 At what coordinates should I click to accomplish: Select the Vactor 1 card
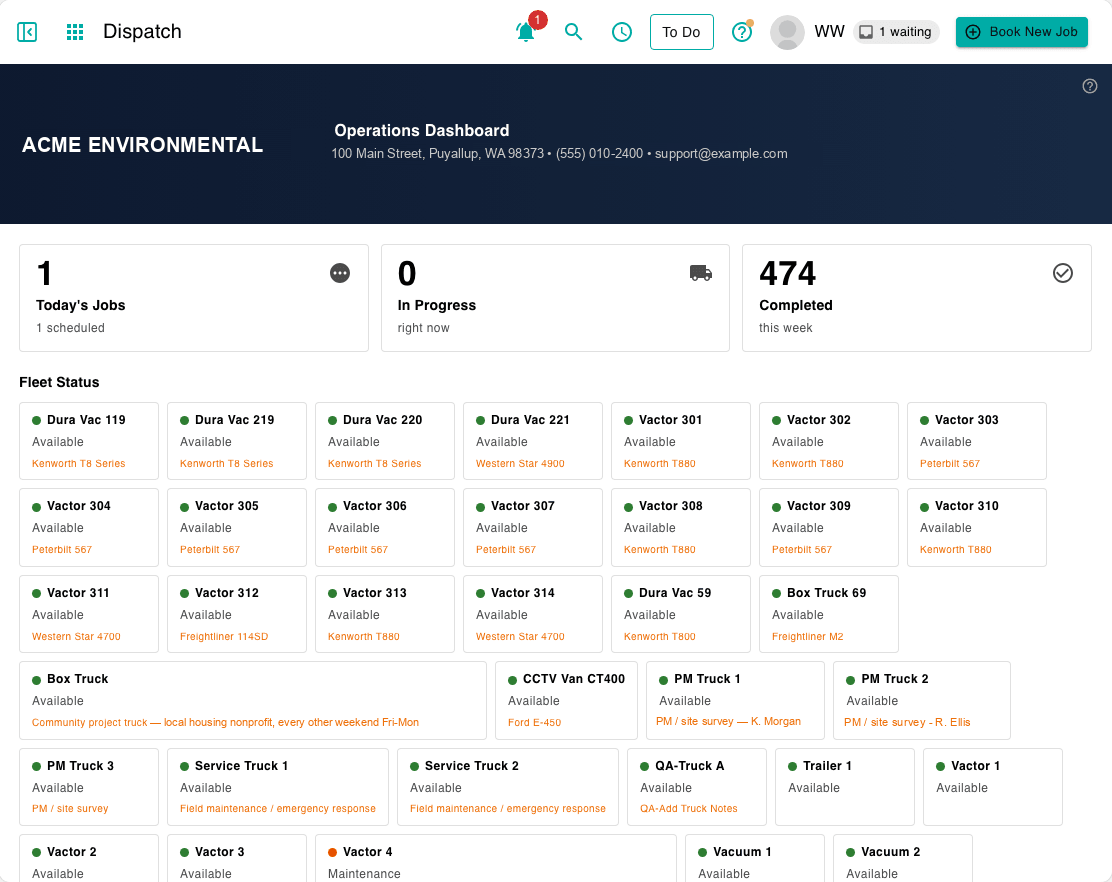pyautogui.click(x=993, y=787)
